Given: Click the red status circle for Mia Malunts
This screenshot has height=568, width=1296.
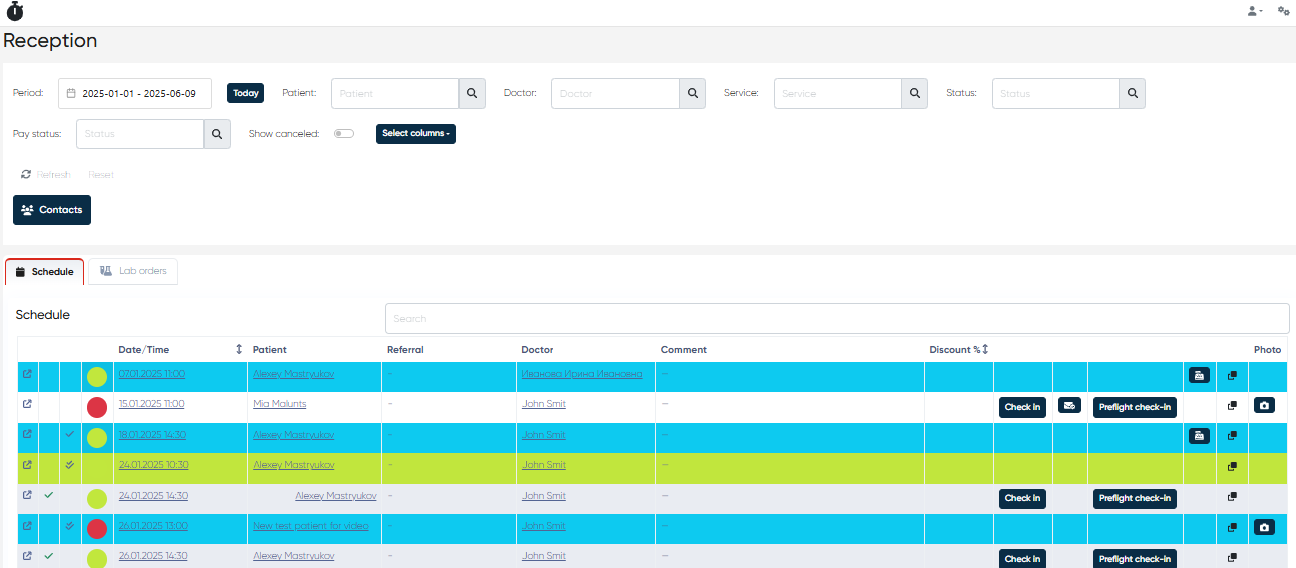Looking at the screenshot, I should point(97,407).
